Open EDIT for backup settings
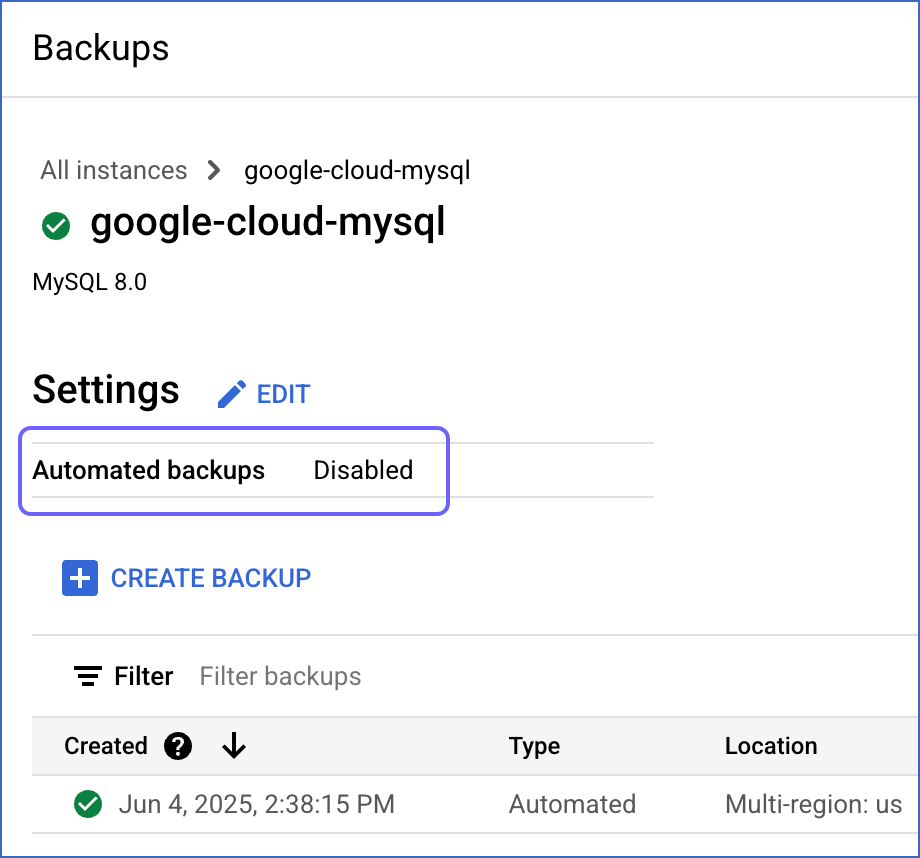The height and width of the screenshot is (858, 920). point(283,394)
